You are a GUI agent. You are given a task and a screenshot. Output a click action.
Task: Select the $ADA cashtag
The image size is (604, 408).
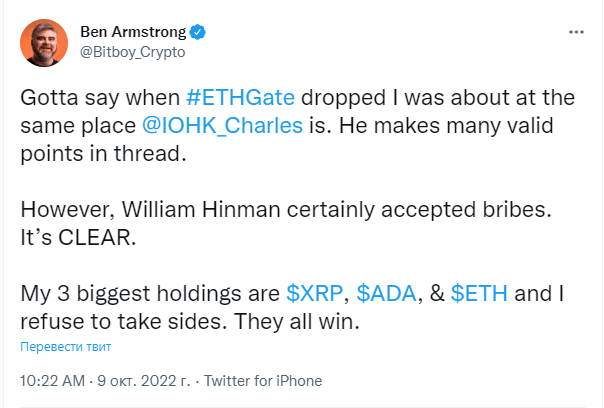pos(386,294)
